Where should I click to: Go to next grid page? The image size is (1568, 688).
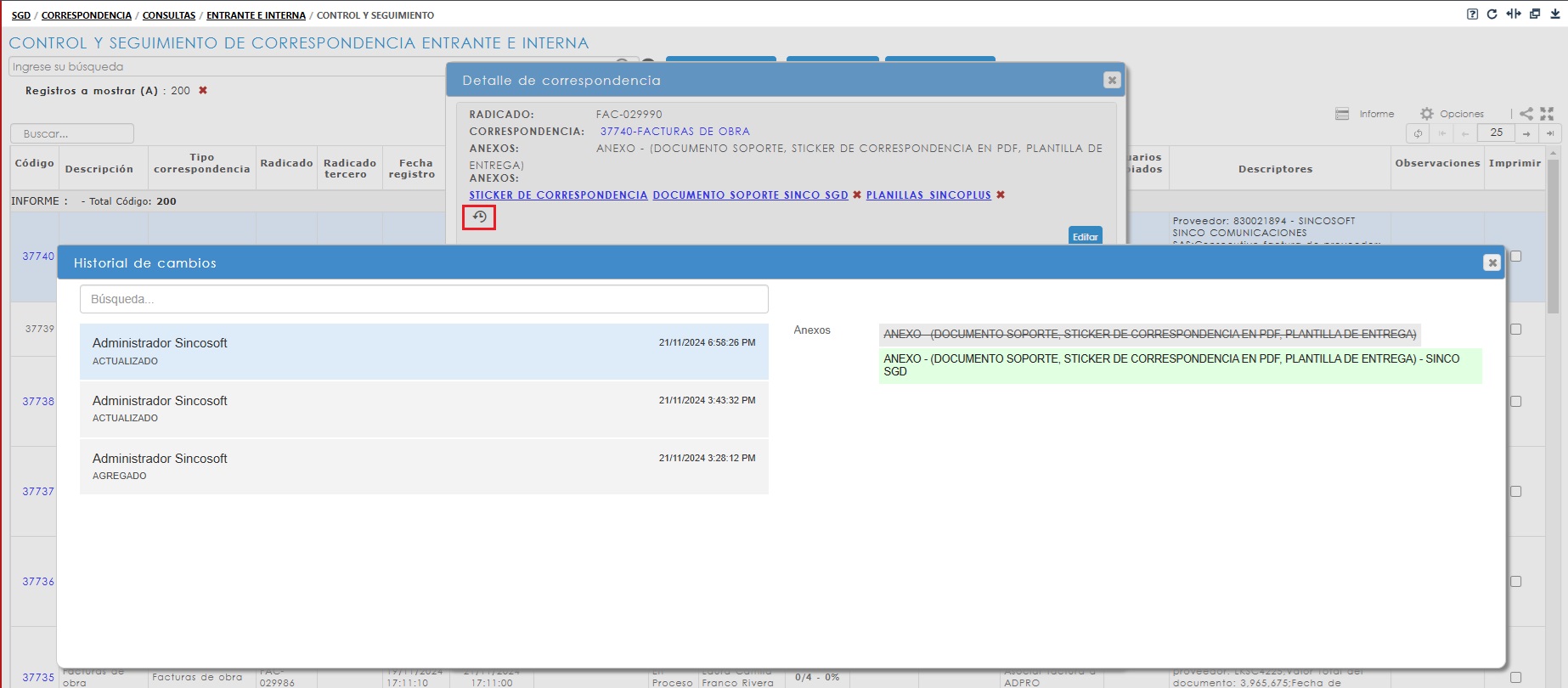click(1526, 133)
